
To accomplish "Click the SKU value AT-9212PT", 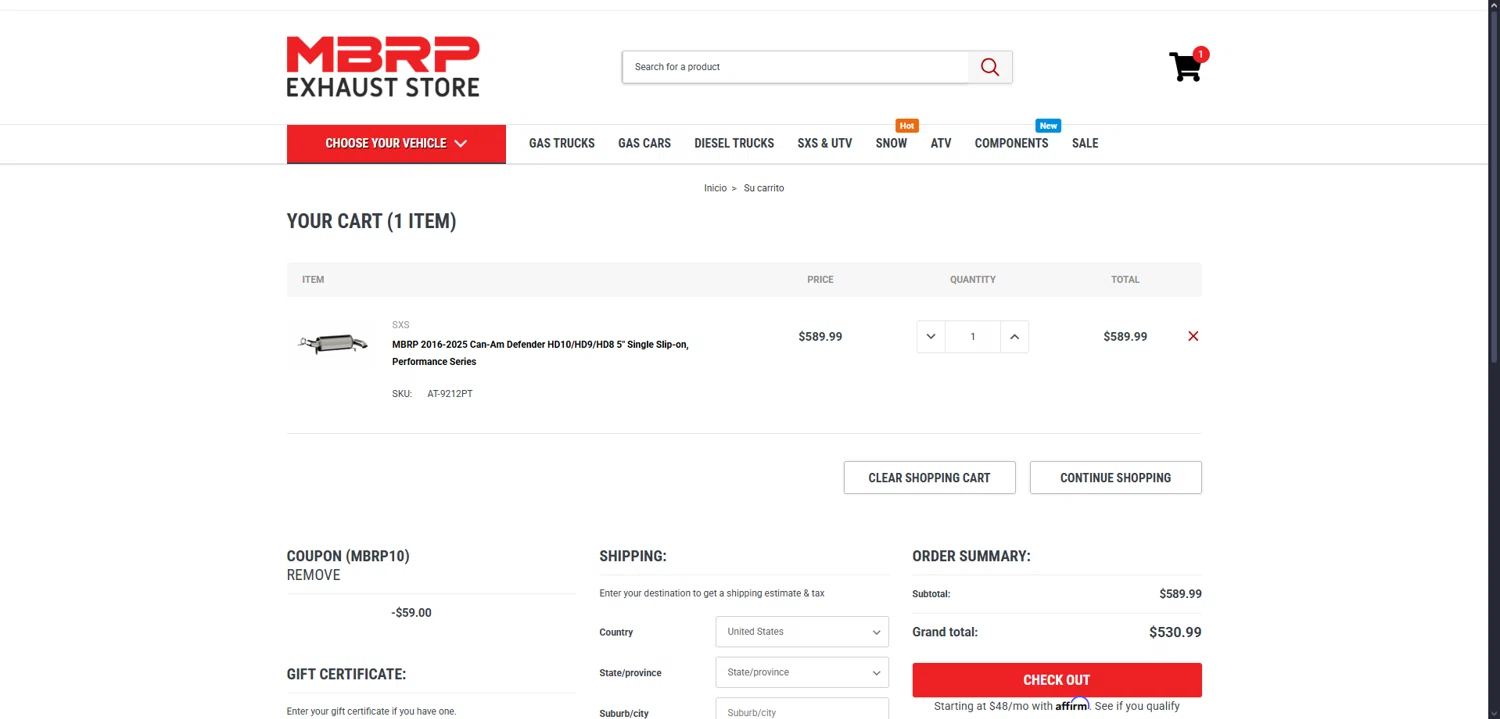I will pos(450,394).
